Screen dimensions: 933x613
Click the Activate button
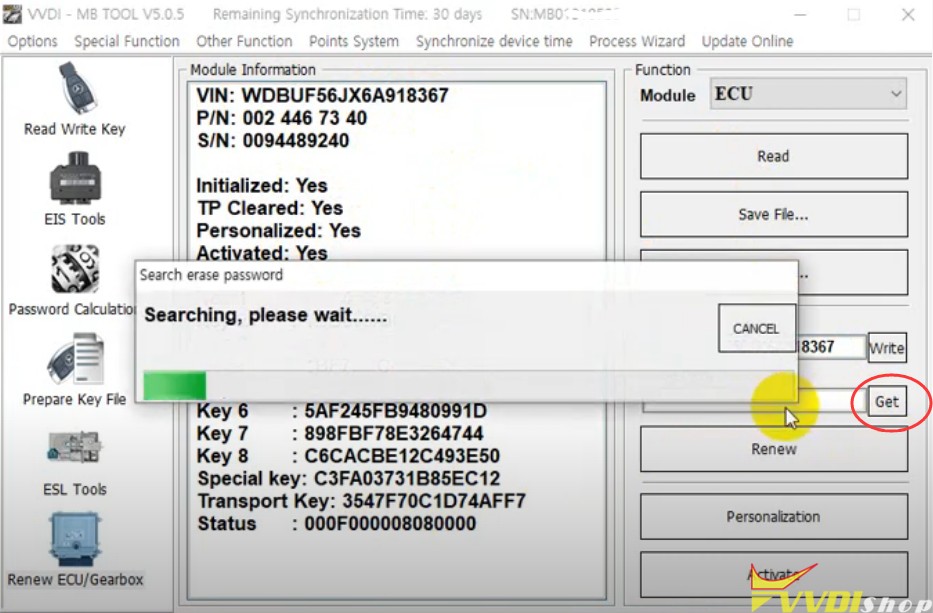(774, 574)
